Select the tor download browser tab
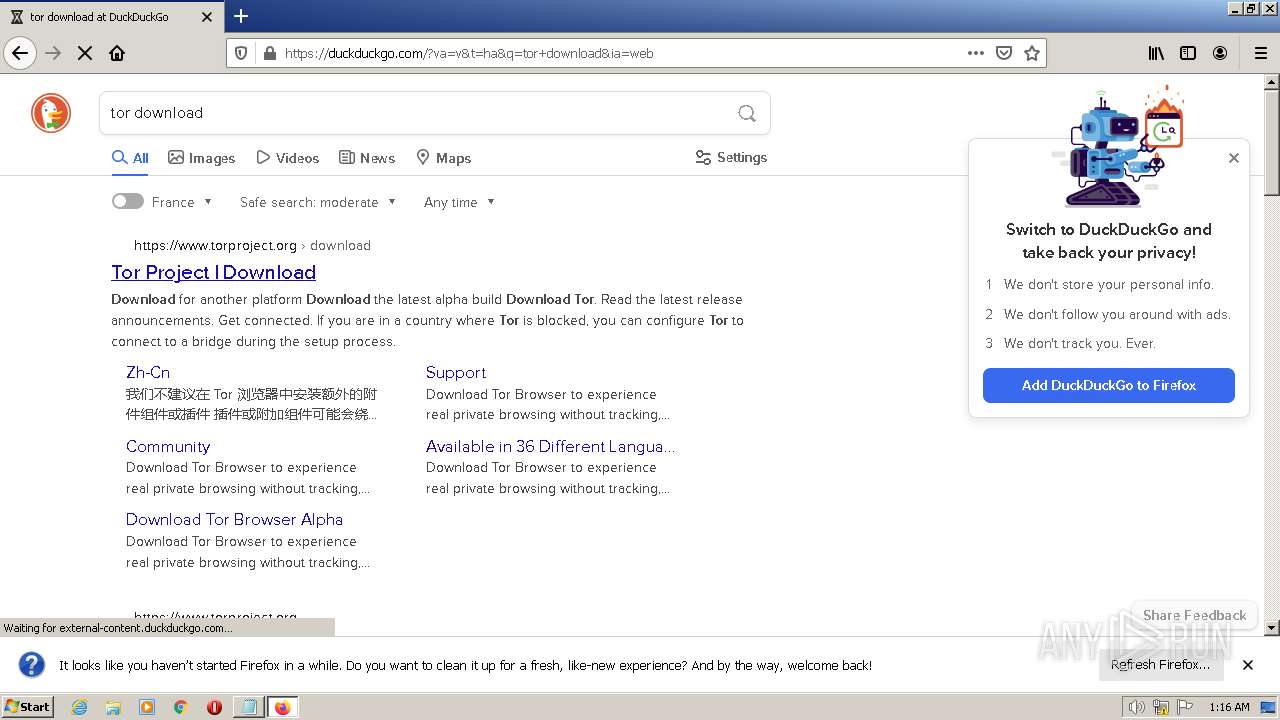This screenshot has width=1280, height=720. pos(110,17)
